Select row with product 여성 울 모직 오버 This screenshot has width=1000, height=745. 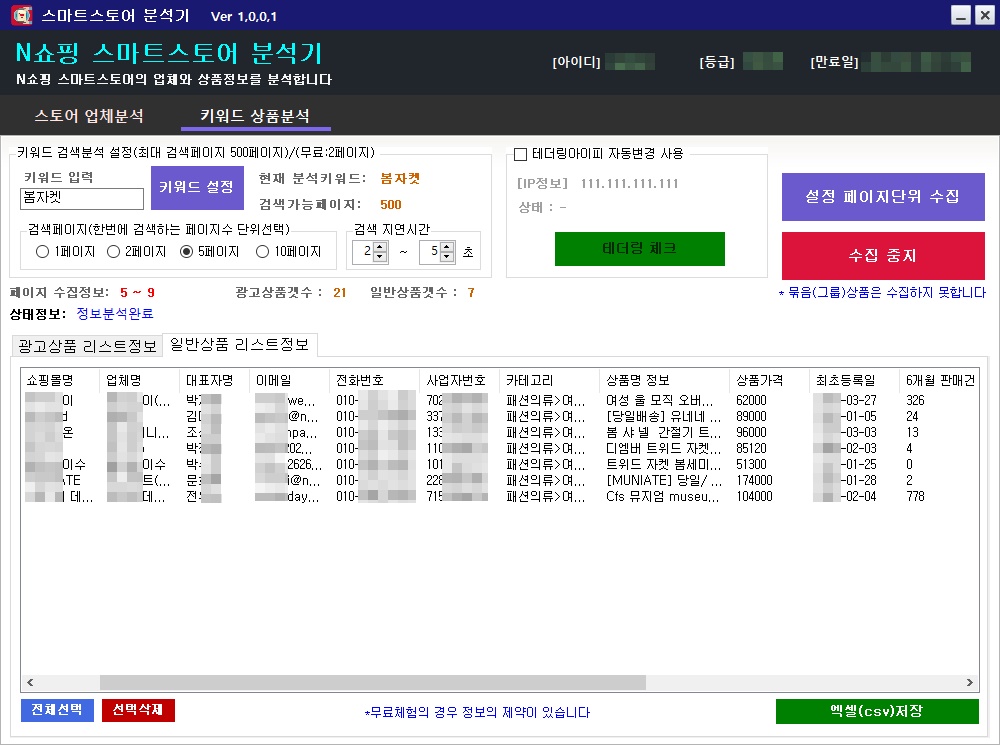(499, 401)
